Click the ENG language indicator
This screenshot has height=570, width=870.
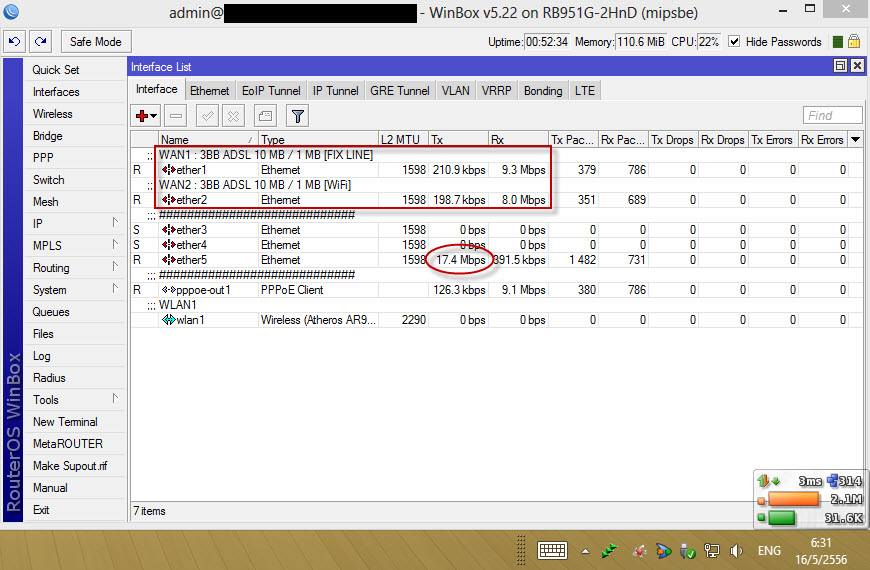coord(769,551)
